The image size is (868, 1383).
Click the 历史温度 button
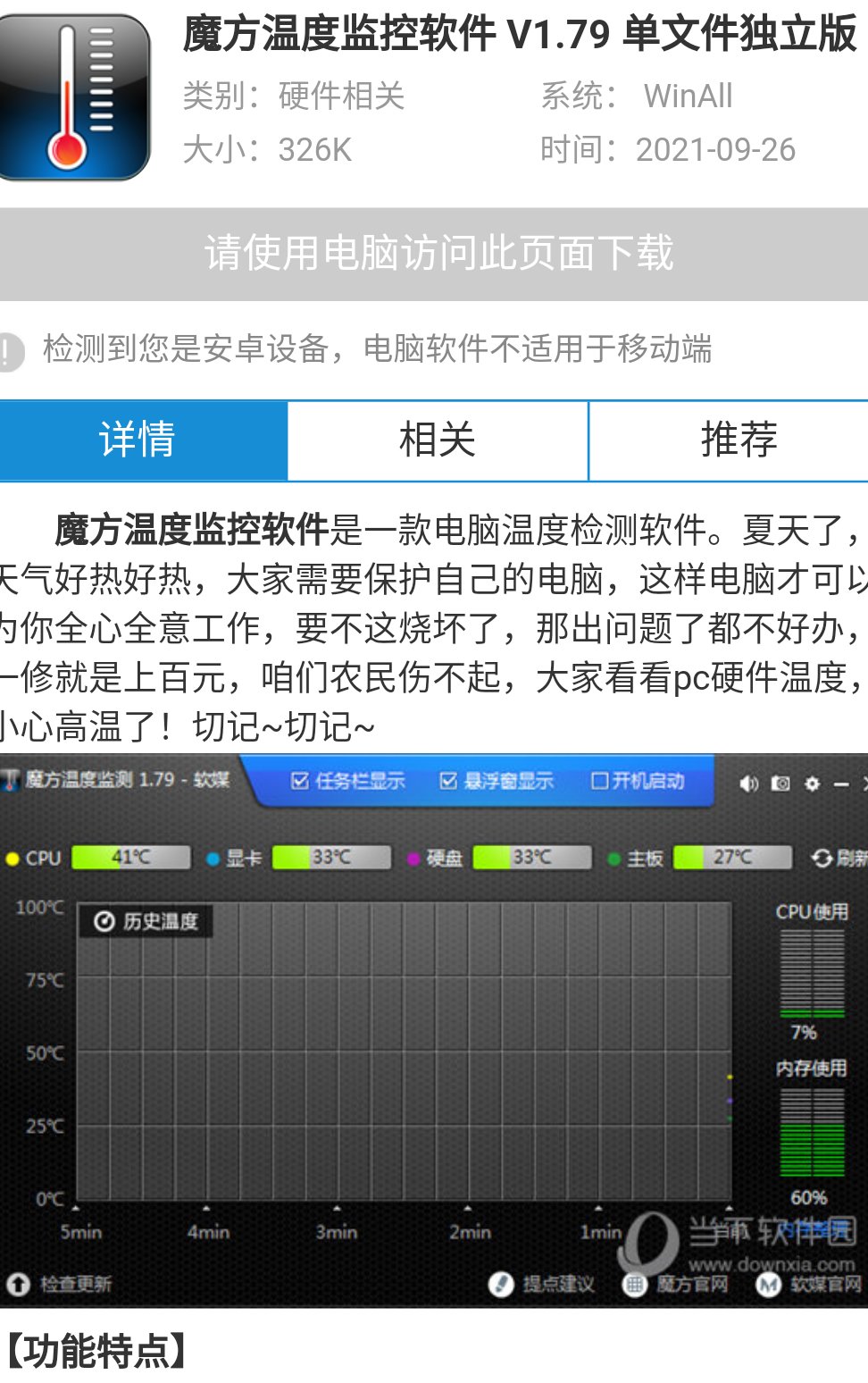pos(146,921)
